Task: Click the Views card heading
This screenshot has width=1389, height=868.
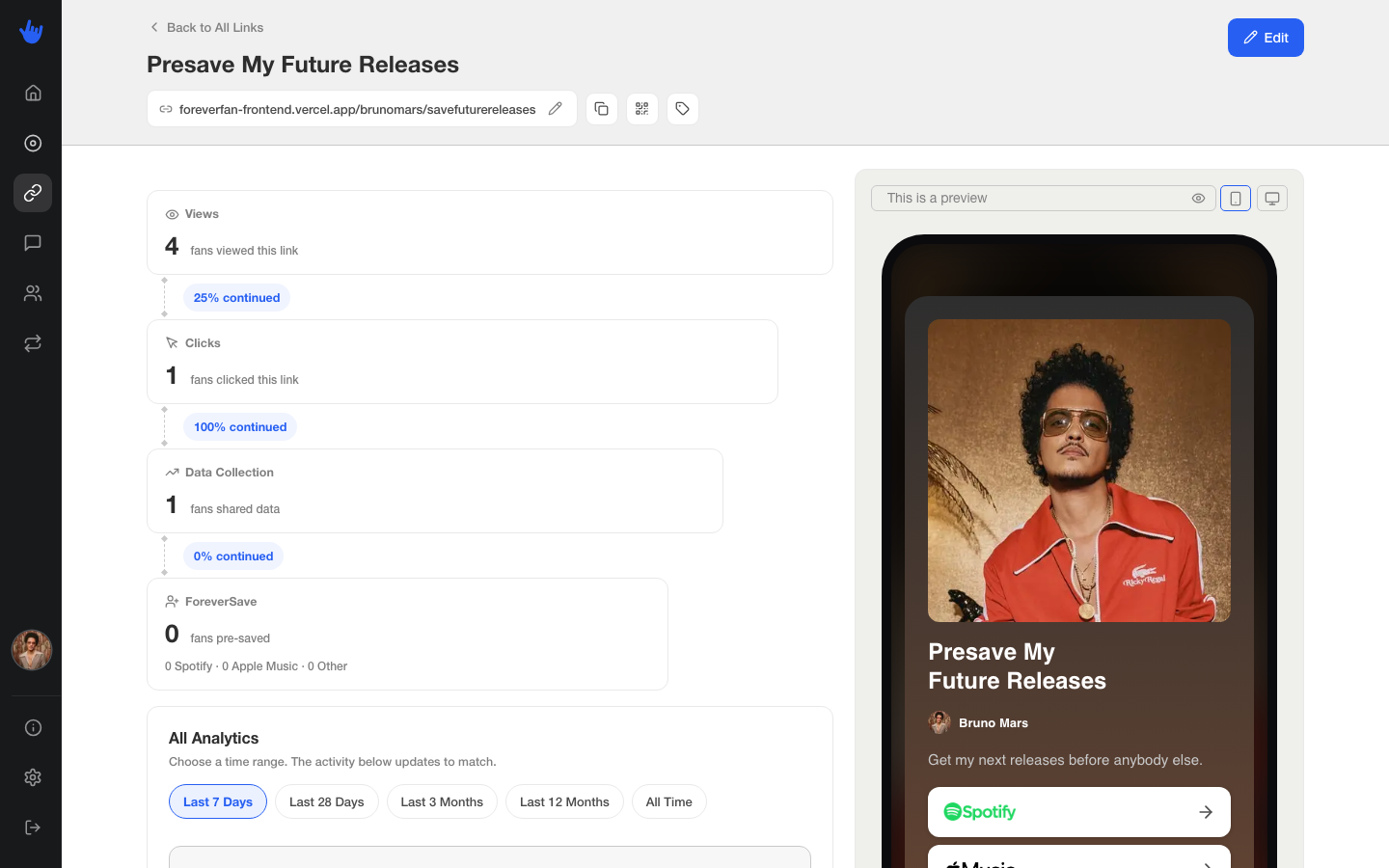Action: click(202, 214)
